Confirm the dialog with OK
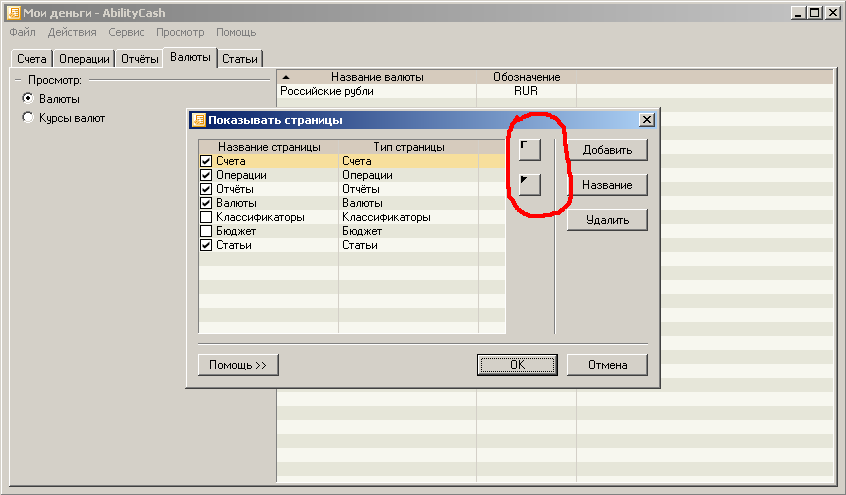This screenshot has width=846, height=495. click(517, 365)
